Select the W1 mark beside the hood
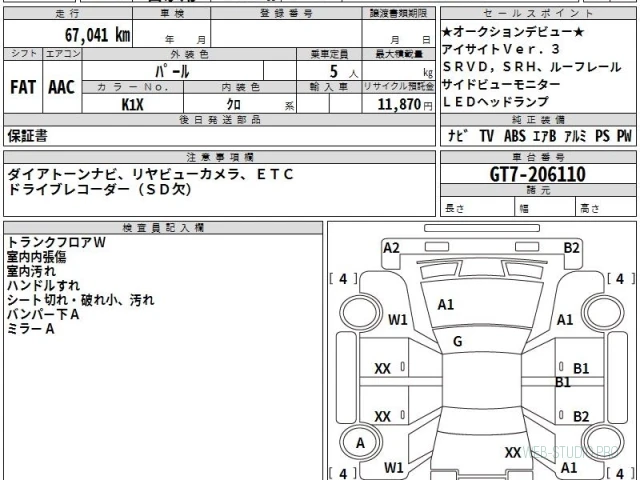Image resolution: width=640 pixels, height=480 pixels. tap(398, 319)
